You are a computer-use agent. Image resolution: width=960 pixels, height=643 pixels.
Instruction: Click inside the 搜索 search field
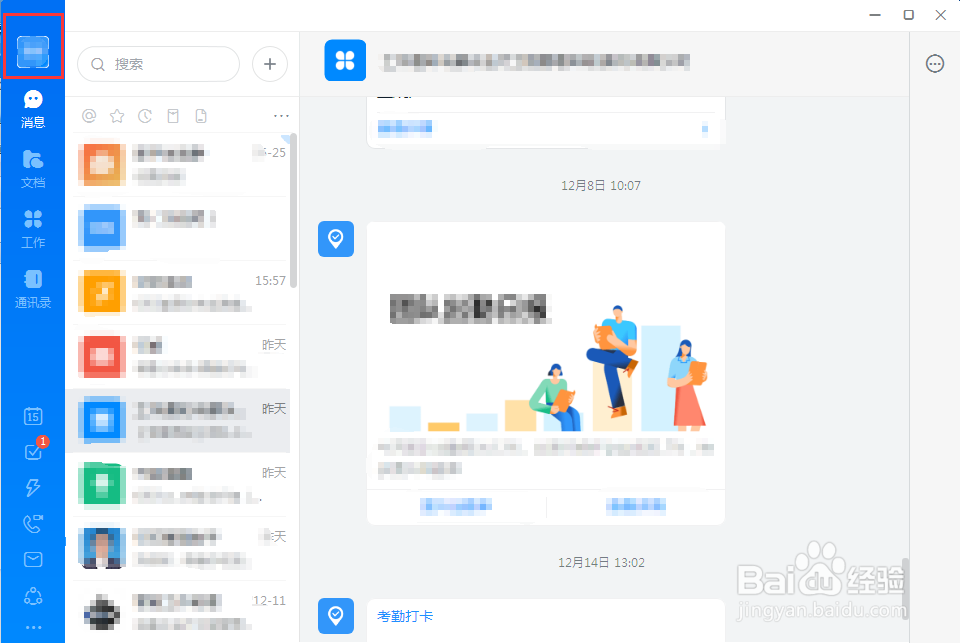point(158,64)
